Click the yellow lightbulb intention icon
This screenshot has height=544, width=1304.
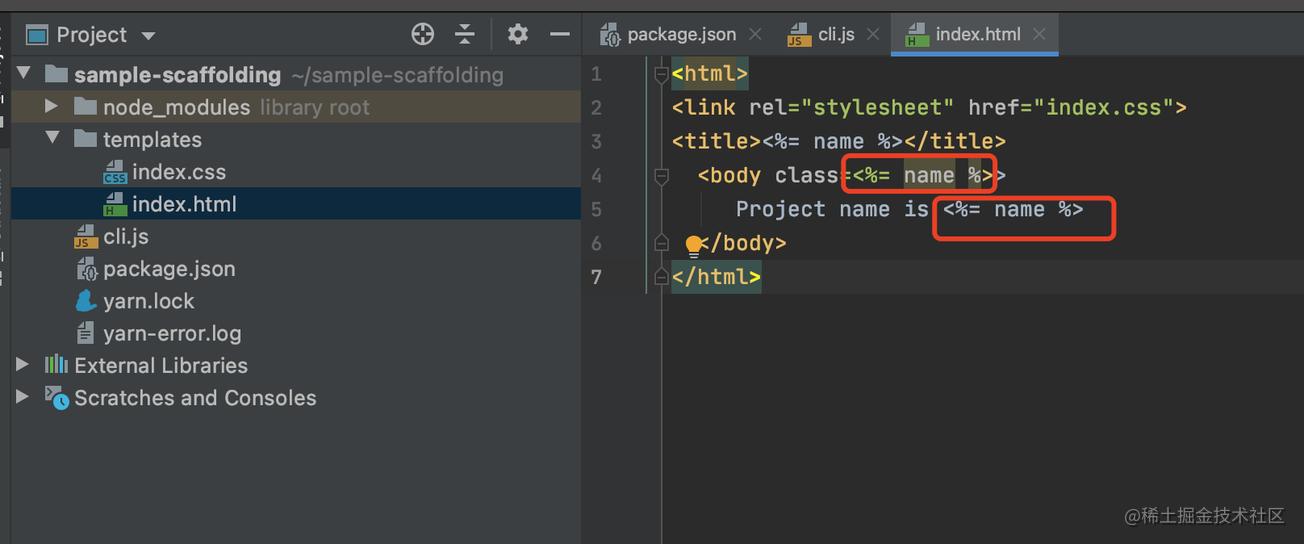(693, 244)
